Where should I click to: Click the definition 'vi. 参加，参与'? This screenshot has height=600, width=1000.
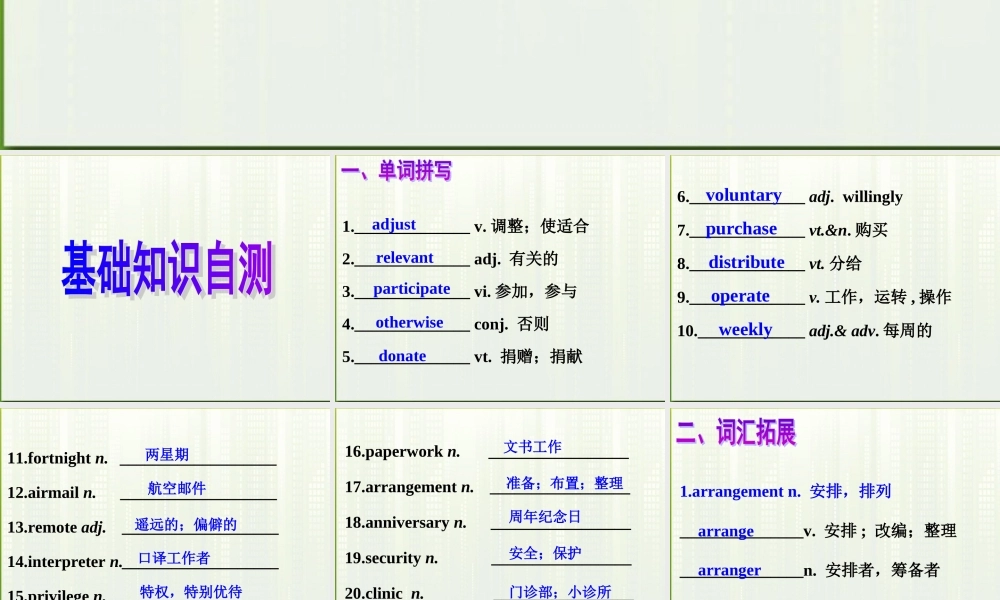[525, 291]
